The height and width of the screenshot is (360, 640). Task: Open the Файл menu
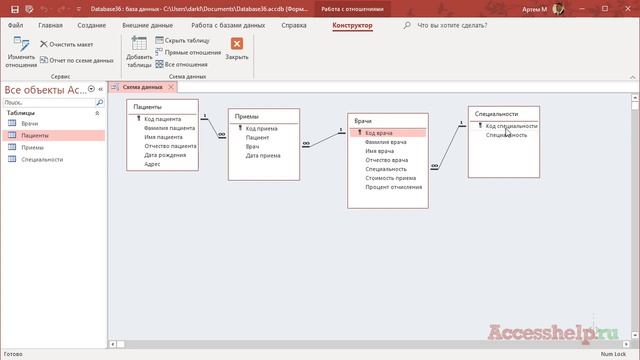16,25
